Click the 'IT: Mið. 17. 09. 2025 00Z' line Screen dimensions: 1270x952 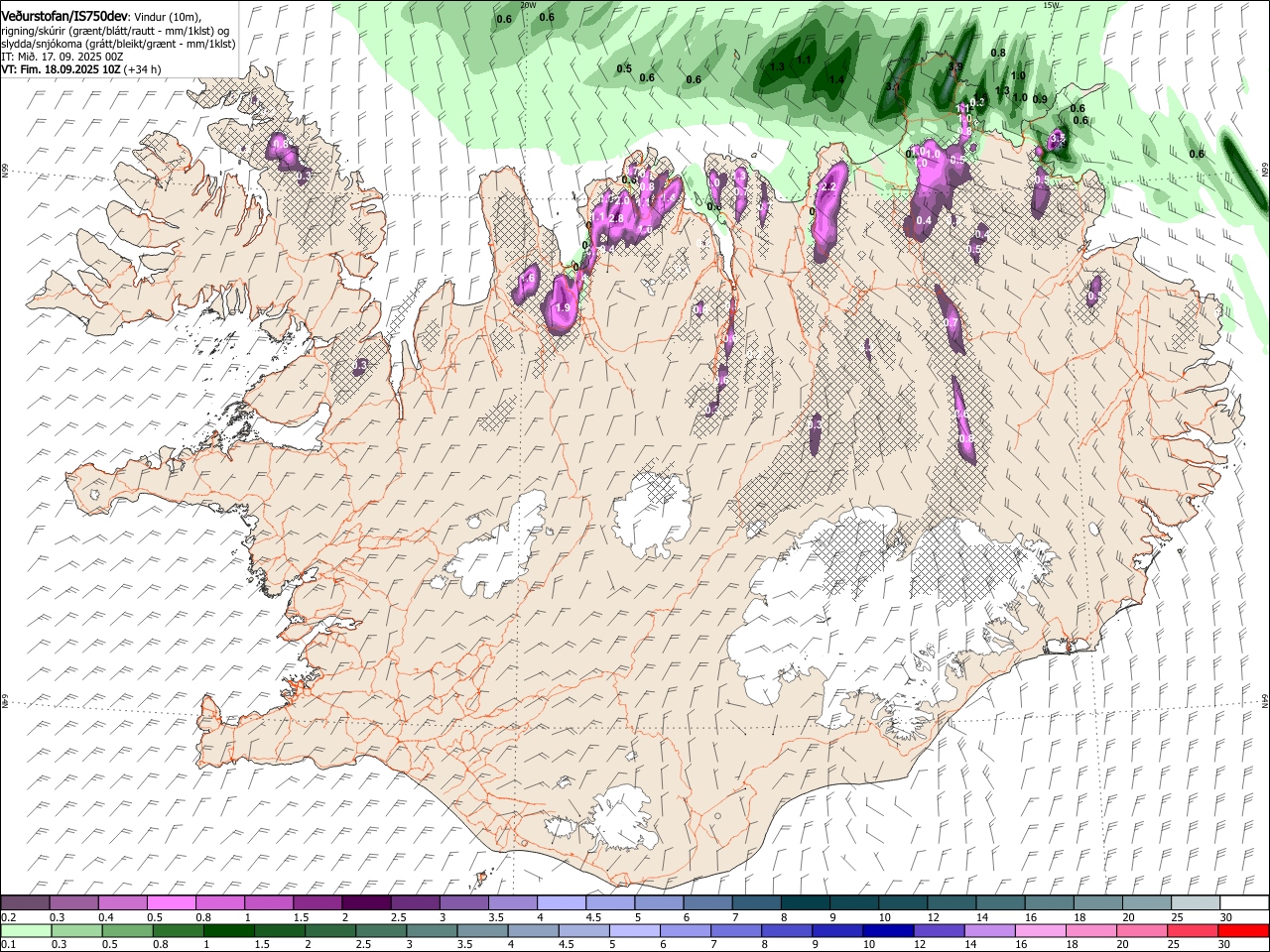click(x=62, y=57)
